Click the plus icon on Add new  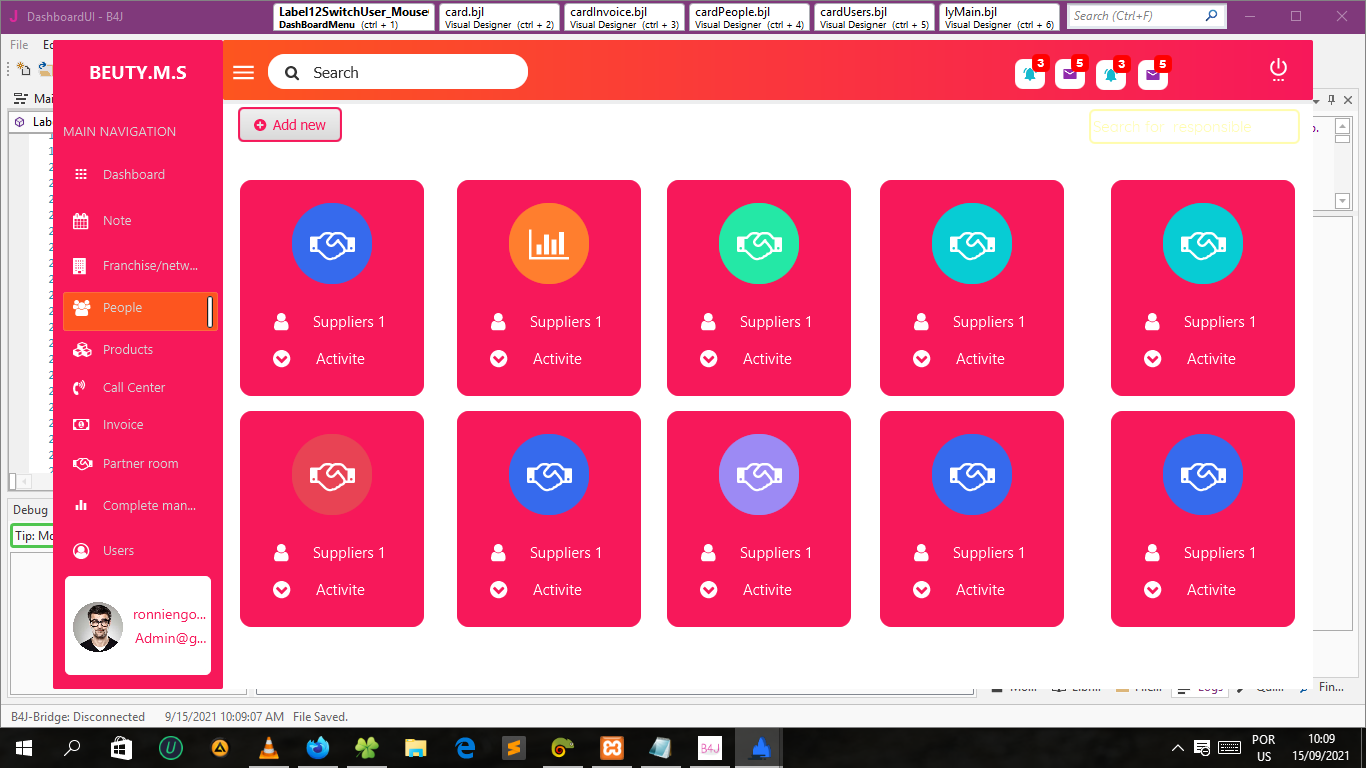click(x=260, y=125)
